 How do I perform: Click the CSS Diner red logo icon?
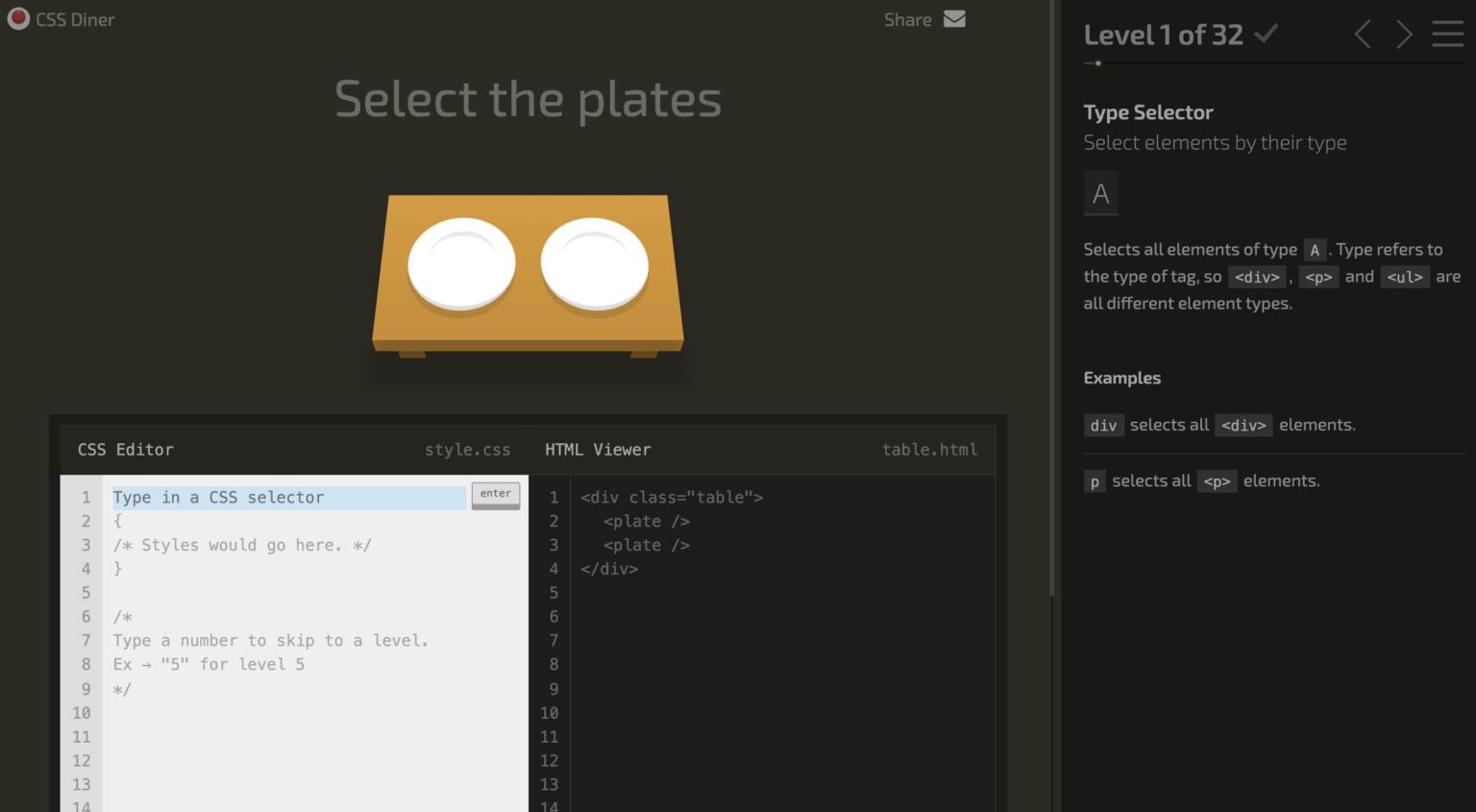click(x=18, y=19)
